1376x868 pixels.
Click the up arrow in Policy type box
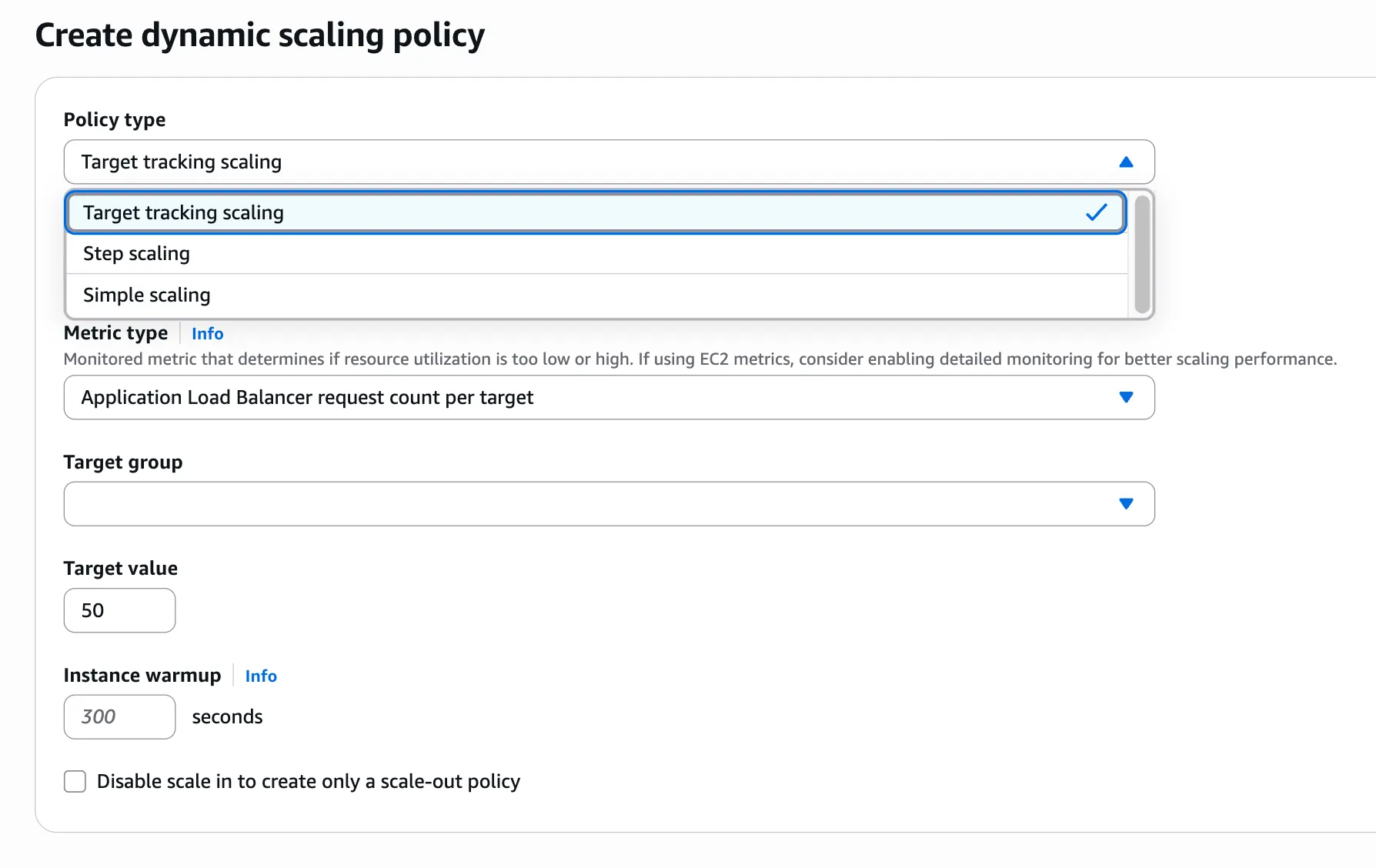coord(1126,162)
